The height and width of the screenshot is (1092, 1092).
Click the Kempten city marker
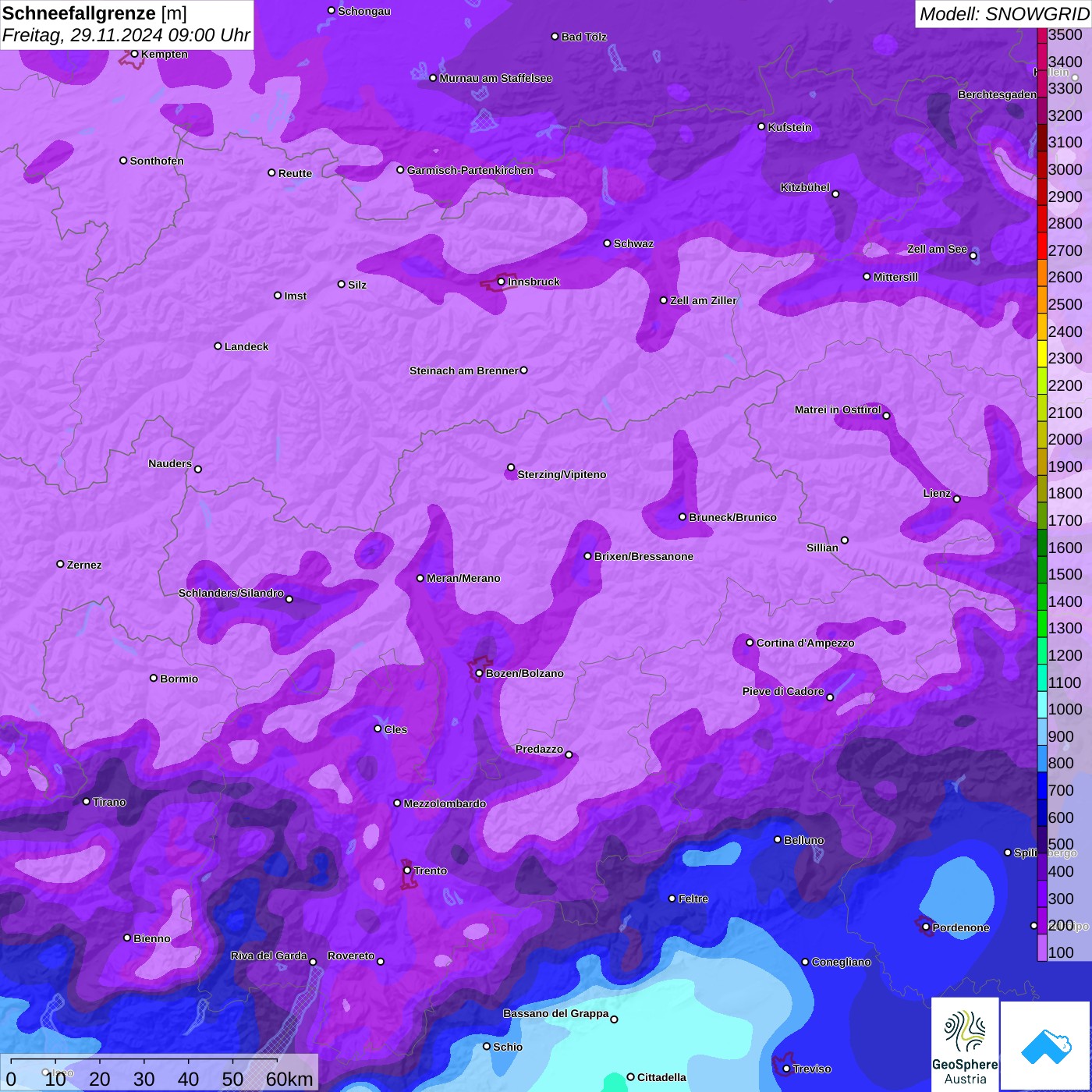[135, 54]
